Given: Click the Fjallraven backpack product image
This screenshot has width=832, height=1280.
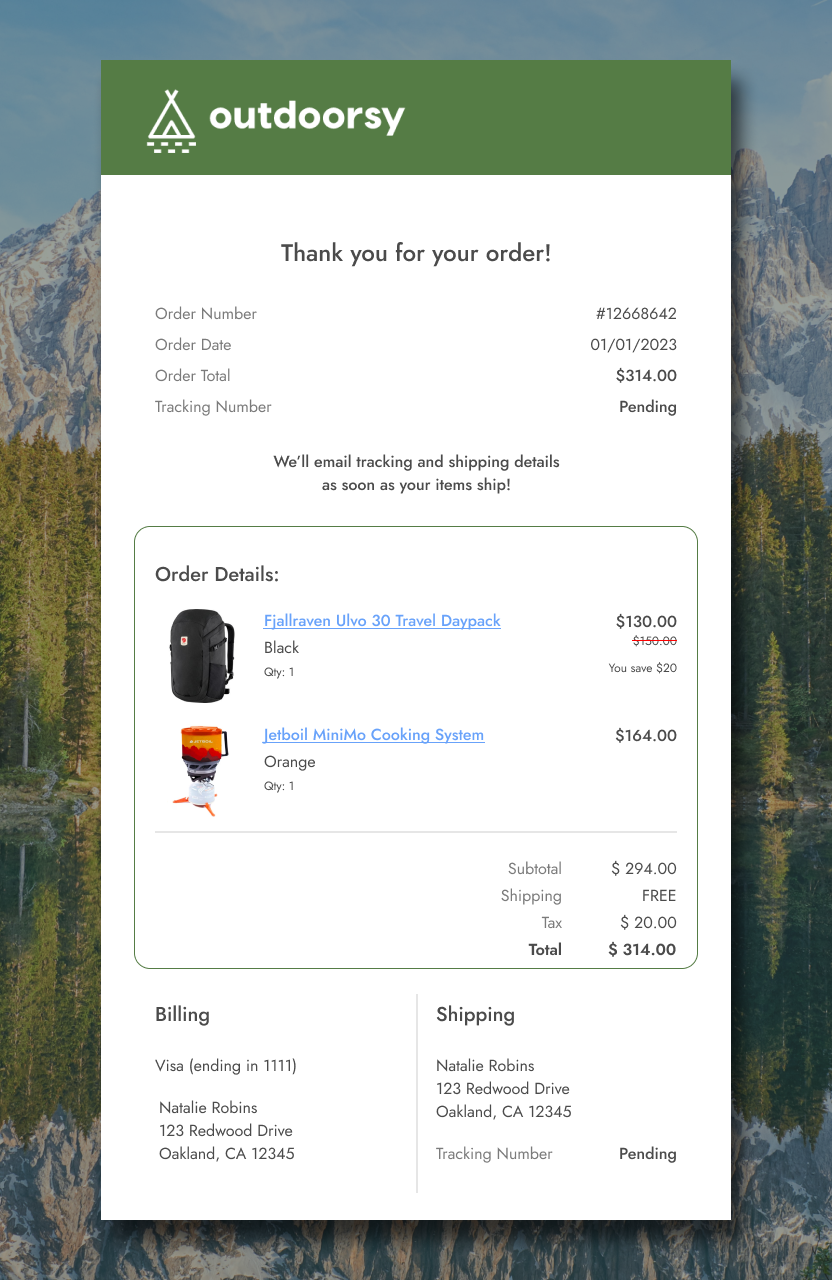Looking at the screenshot, I should 200,655.
